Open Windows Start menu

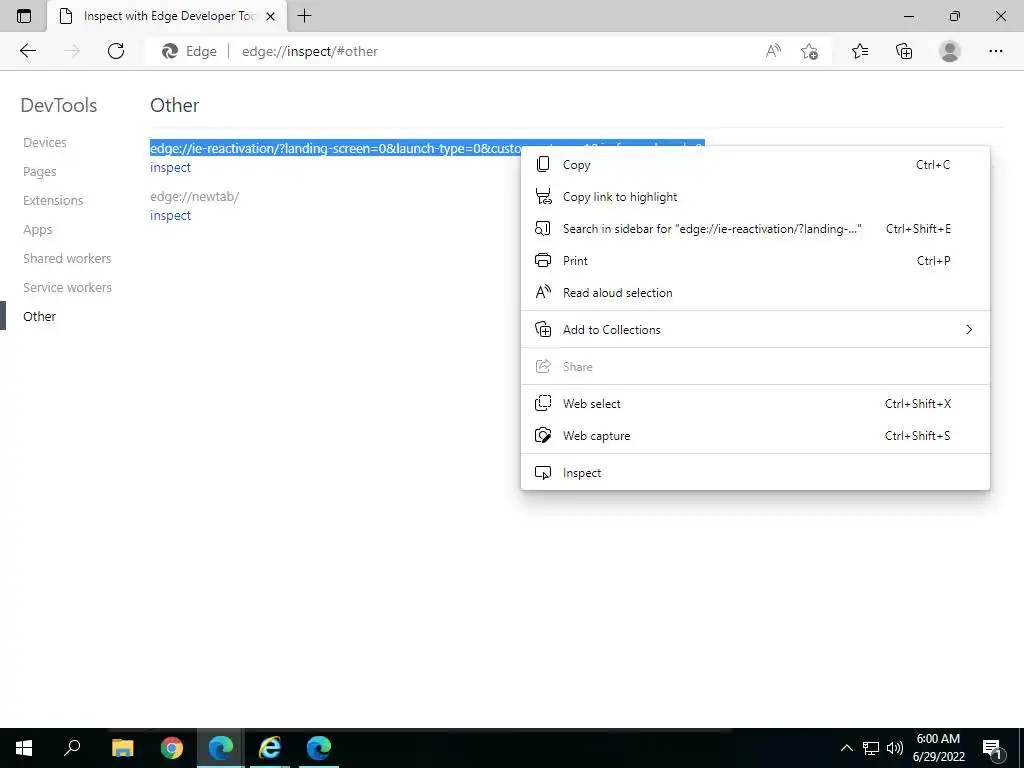click(x=24, y=748)
